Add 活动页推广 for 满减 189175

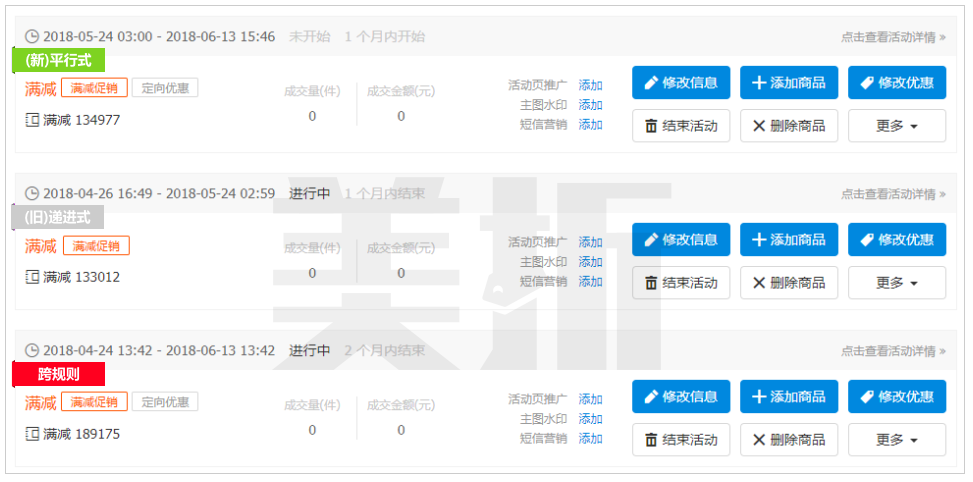[x=590, y=399]
